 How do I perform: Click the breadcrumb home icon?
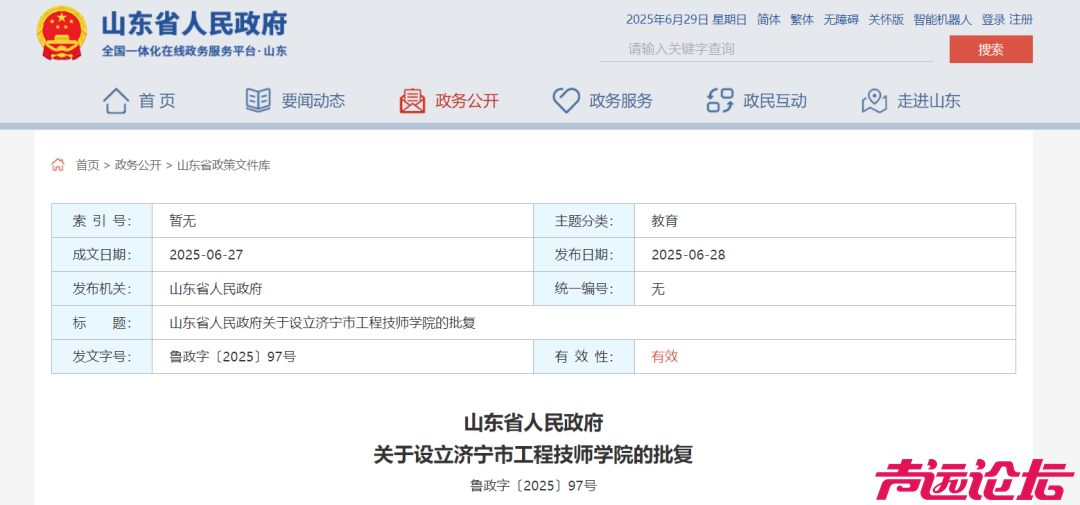(58, 165)
